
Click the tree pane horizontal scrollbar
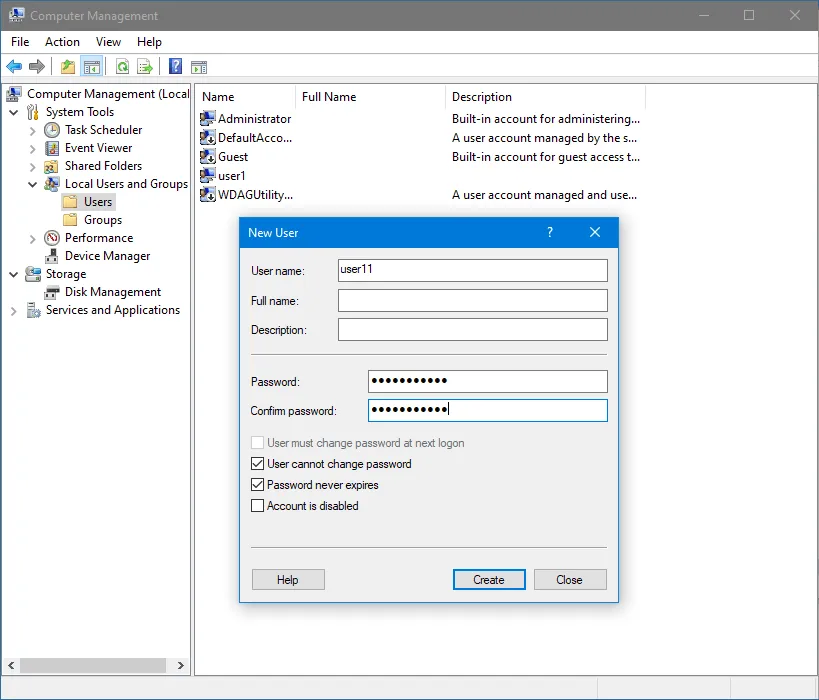[92, 665]
